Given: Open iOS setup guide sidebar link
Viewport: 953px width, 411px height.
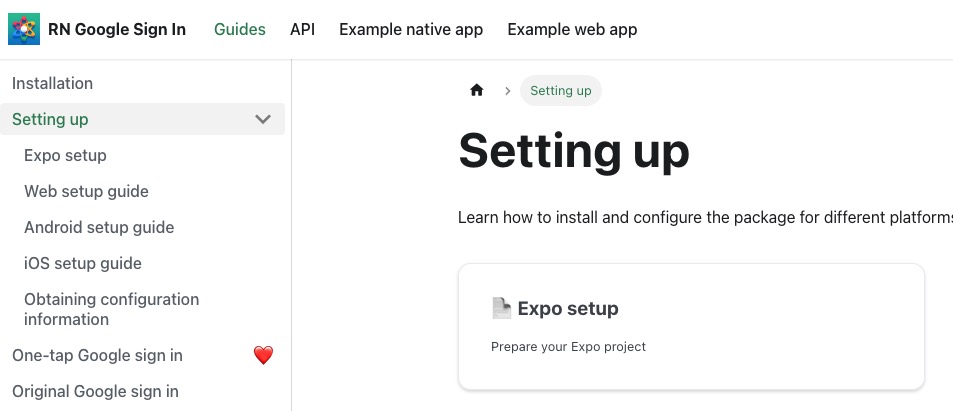Looking at the screenshot, I should [x=83, y=263].
